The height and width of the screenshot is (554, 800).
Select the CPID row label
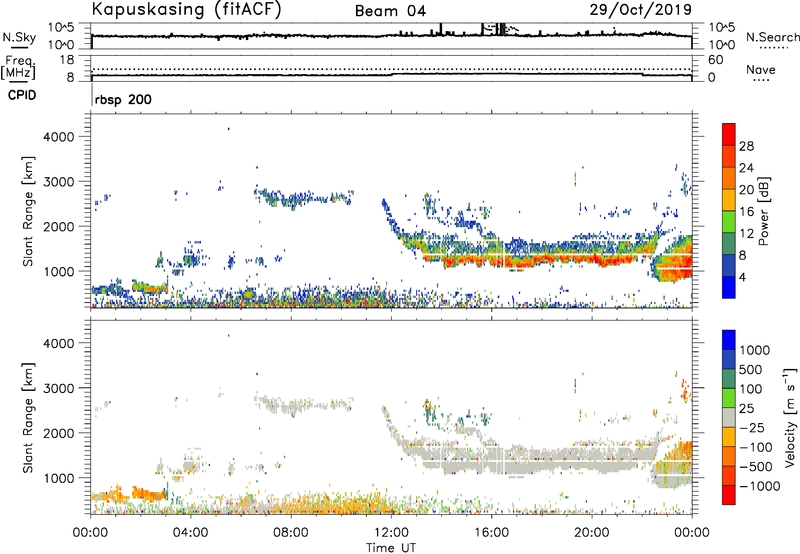[x=22, y=95]
